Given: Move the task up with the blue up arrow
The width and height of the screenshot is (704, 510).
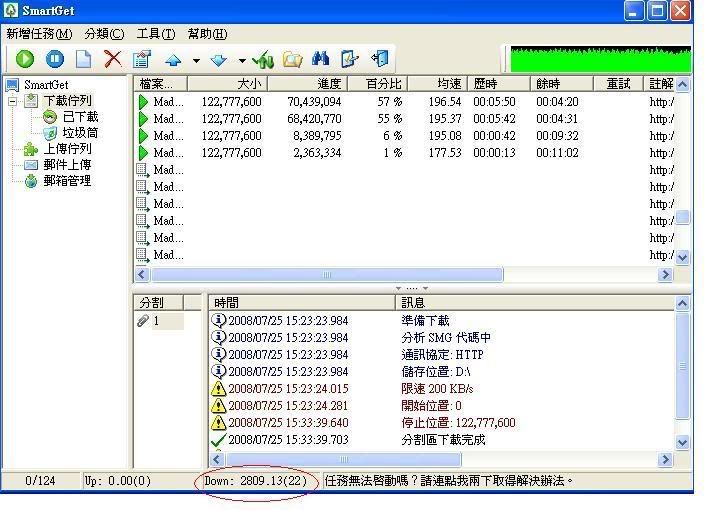Looking at the screenshot, I should [173, 60].
